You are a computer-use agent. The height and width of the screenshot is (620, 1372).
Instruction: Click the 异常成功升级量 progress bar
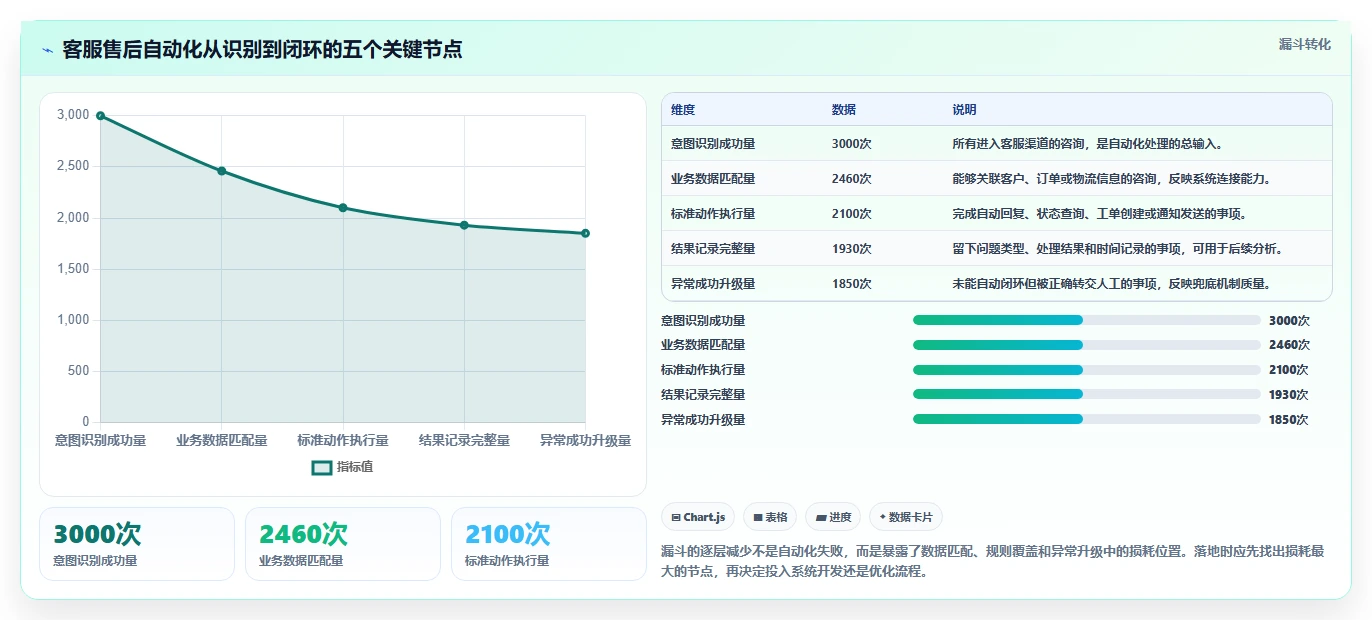pos(1086,419)
